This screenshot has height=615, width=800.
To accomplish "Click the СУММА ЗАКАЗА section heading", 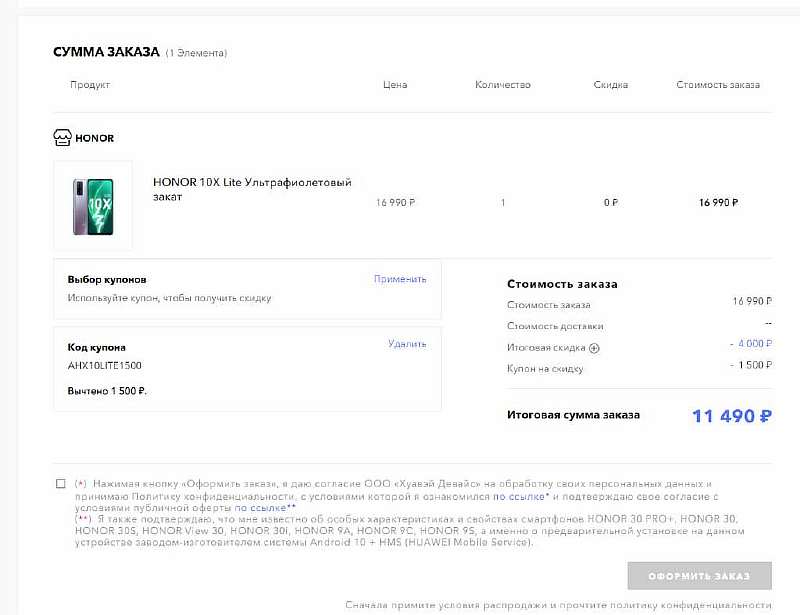I will click(x=106, y=52).
